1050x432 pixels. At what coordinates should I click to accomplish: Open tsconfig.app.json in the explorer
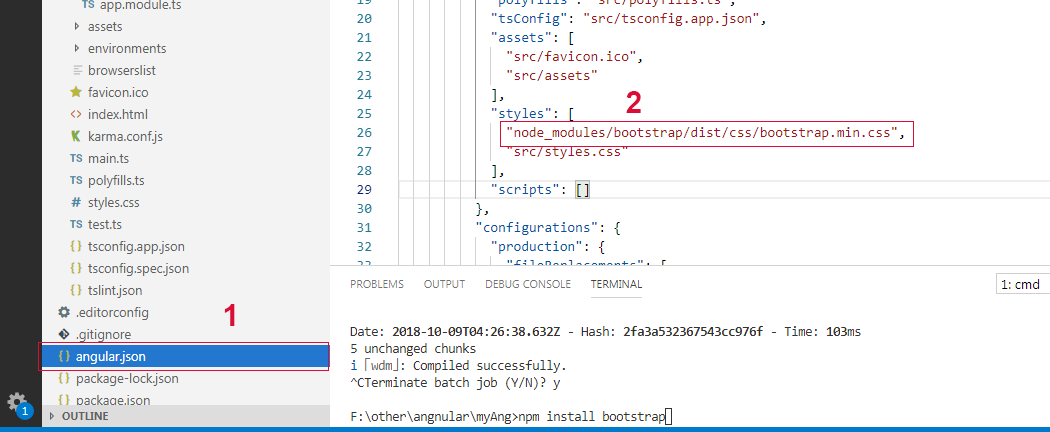[136, 246]
